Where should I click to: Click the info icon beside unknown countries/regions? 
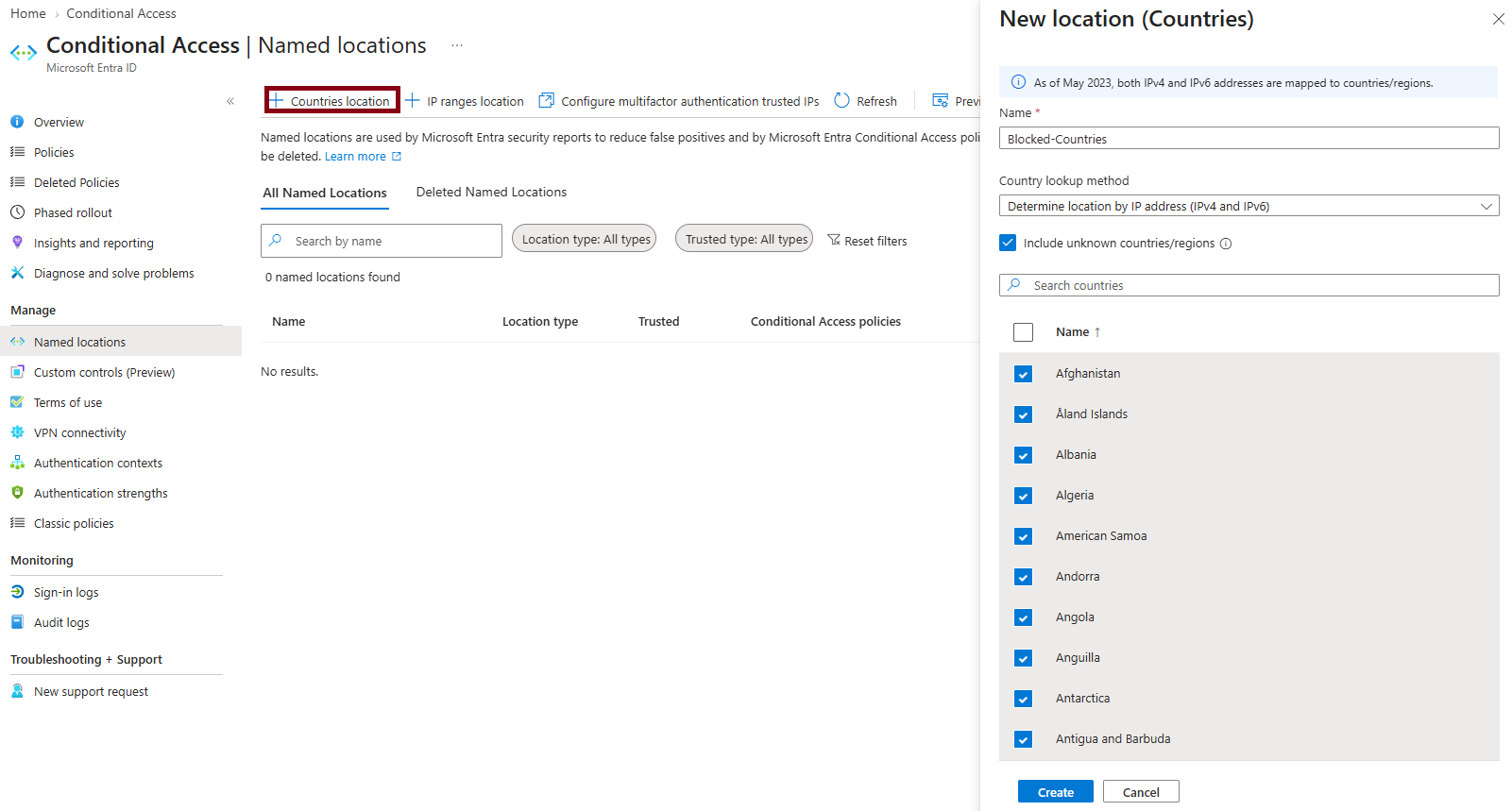click(1226, 244)
